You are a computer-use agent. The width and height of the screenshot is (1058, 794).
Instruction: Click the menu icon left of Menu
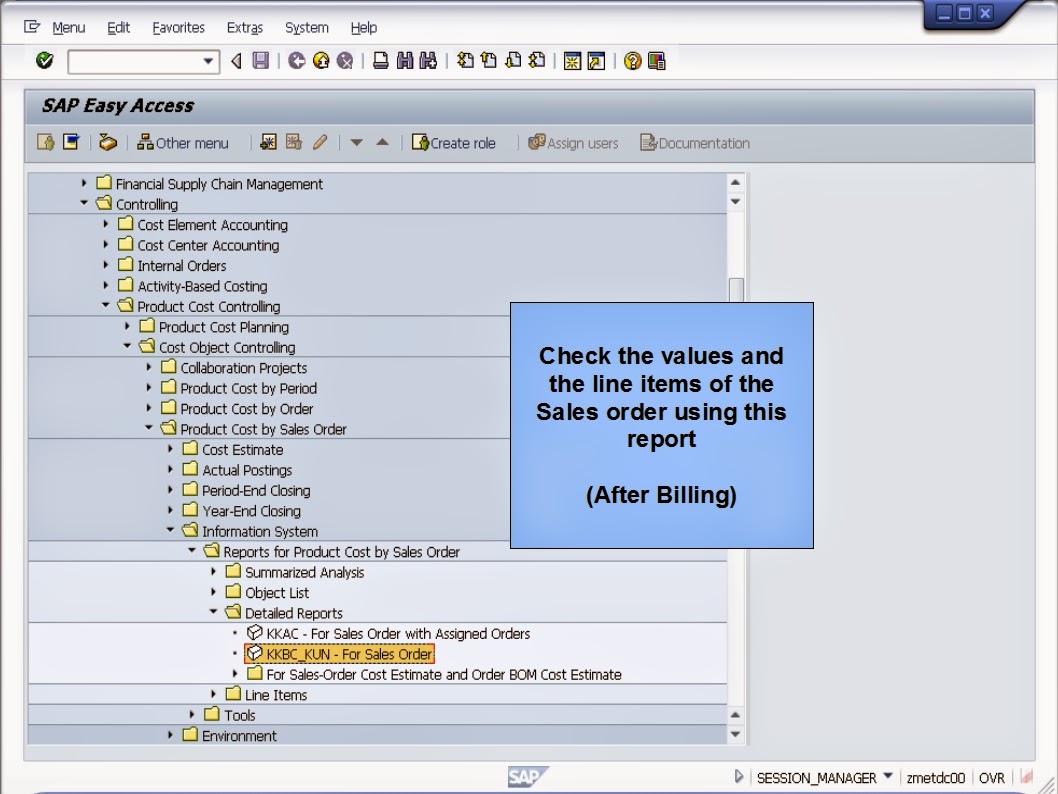(32, 27)
